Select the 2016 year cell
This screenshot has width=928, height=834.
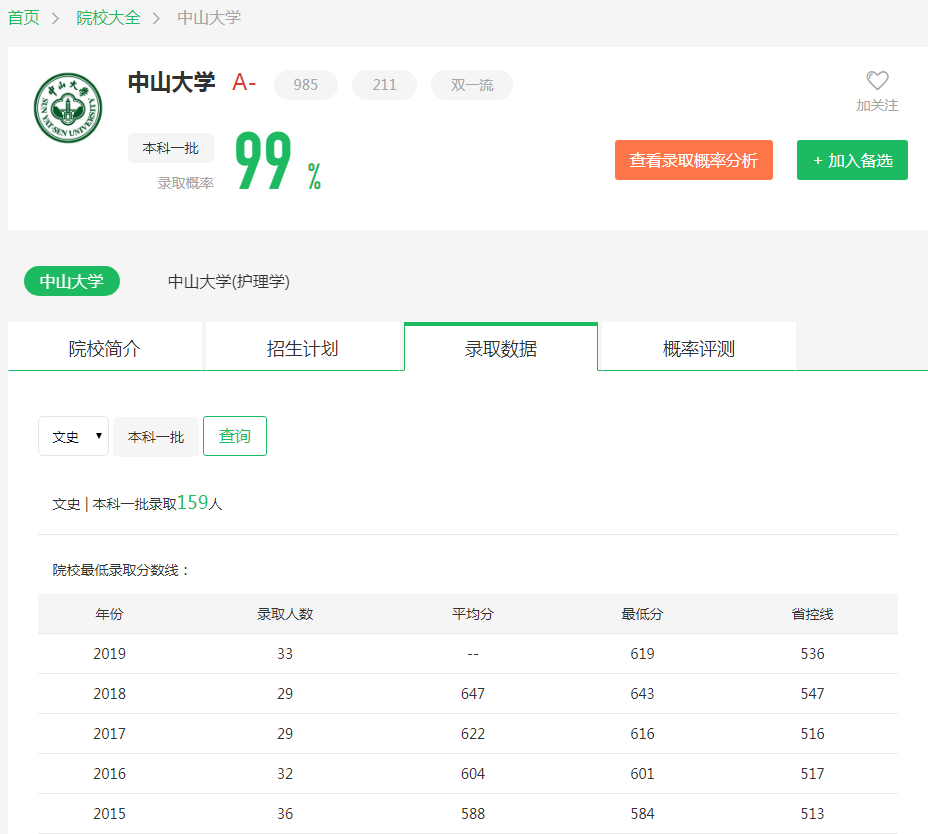click(109, 773)
